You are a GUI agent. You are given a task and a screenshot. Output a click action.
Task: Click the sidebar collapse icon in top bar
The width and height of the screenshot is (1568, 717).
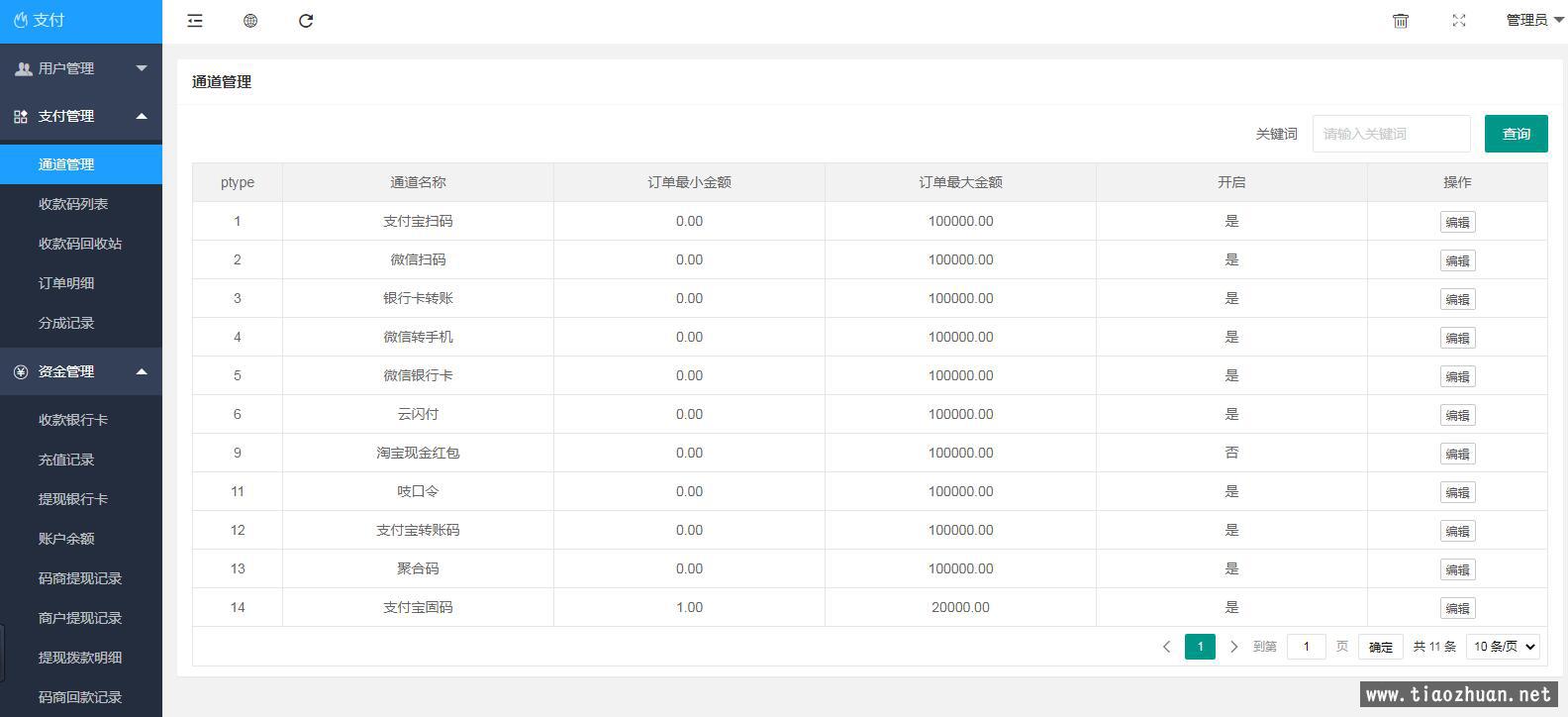(x=195, y=21)
